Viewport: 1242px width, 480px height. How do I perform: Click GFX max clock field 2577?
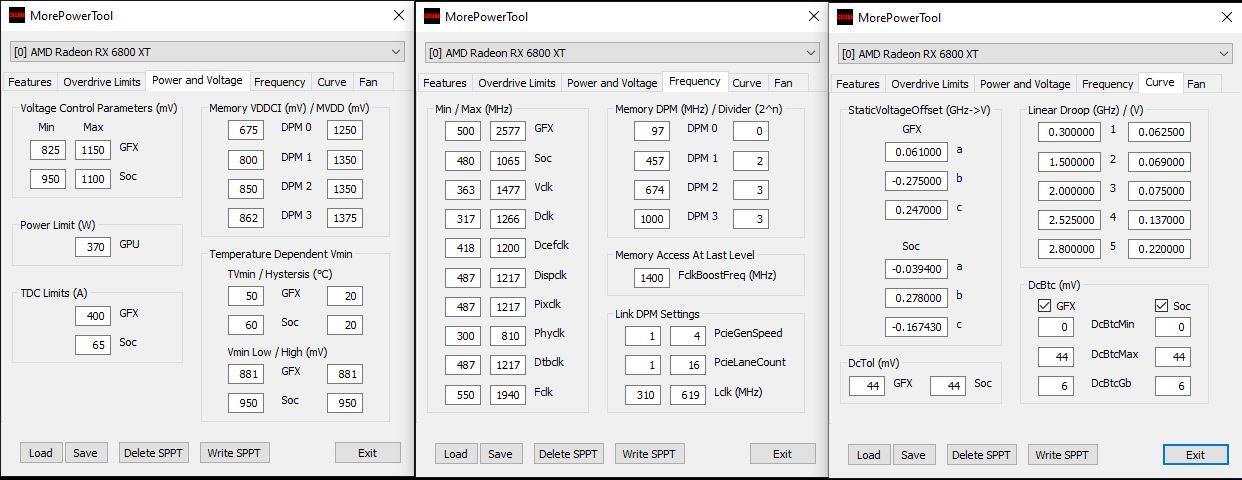pyautogui.click(x=508, y=131)
